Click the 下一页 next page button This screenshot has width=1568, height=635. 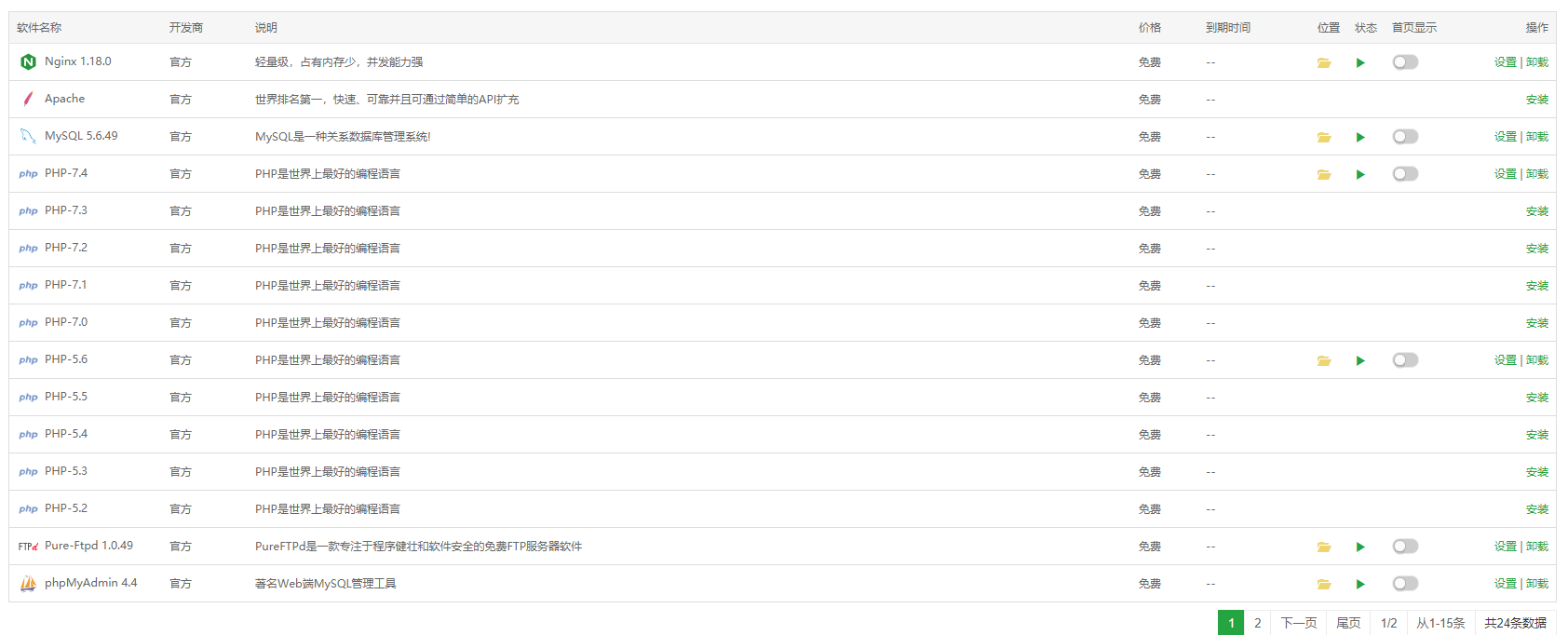coord(1298,623)
